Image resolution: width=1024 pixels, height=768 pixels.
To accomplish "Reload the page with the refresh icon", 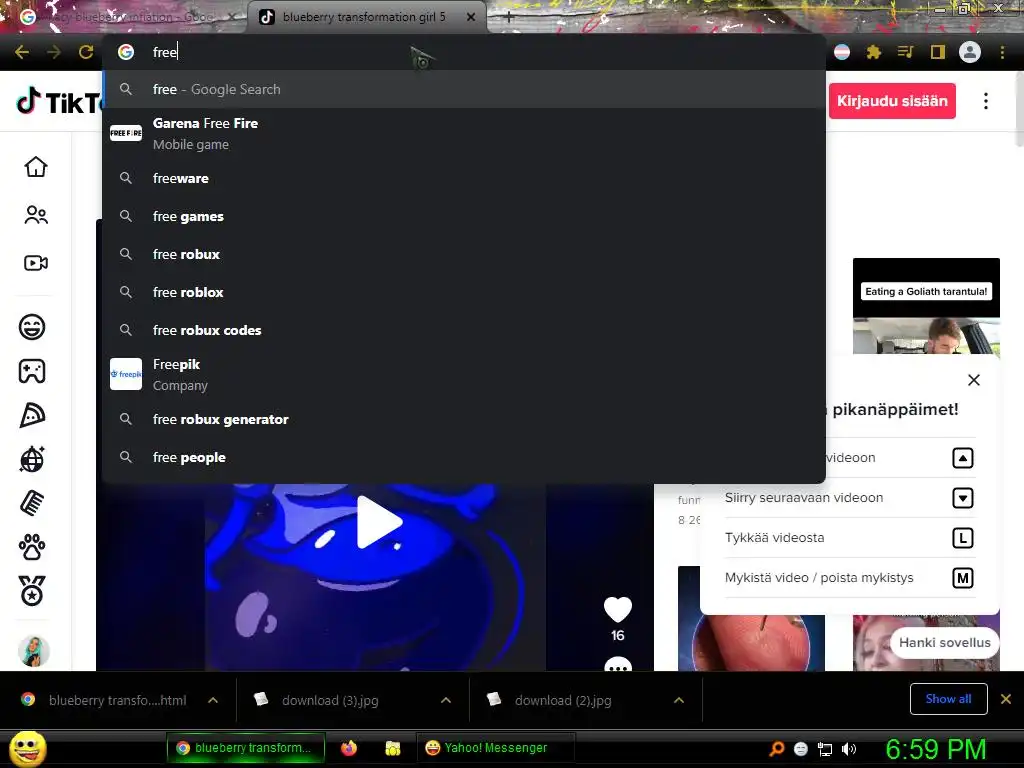I will pyautogui.click(x=86, y=52).
